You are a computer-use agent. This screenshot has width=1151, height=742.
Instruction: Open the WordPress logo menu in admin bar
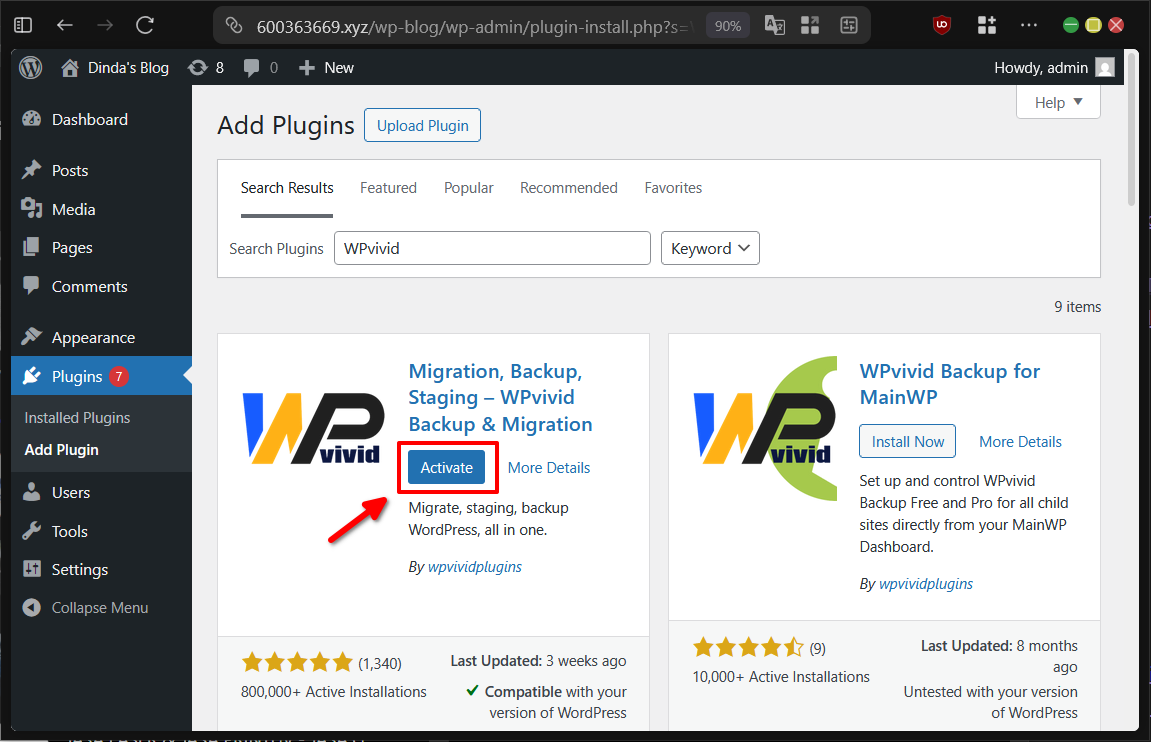(30, 67)
